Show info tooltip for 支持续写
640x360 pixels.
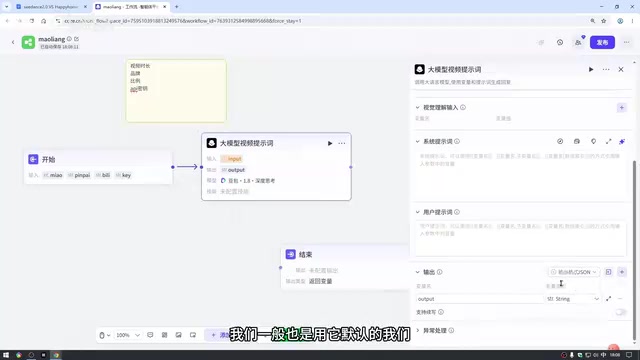pyautogui.click(x=441, y=312)
